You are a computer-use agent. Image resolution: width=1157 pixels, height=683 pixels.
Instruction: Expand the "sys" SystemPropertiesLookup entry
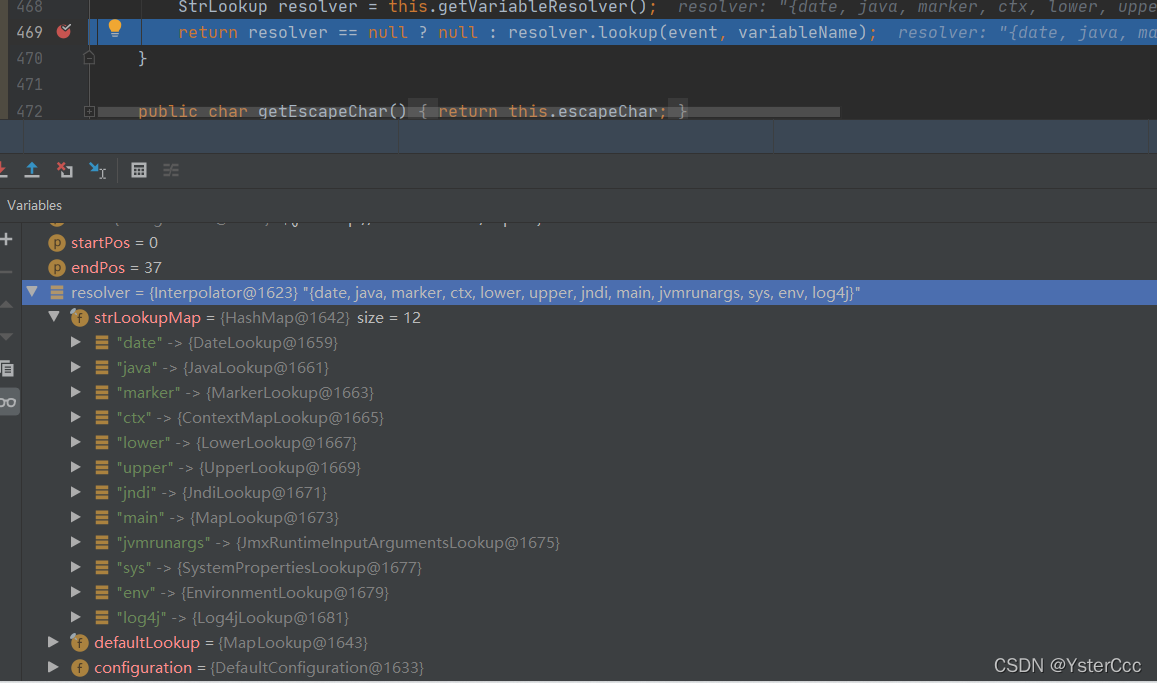tap(75, 567)
